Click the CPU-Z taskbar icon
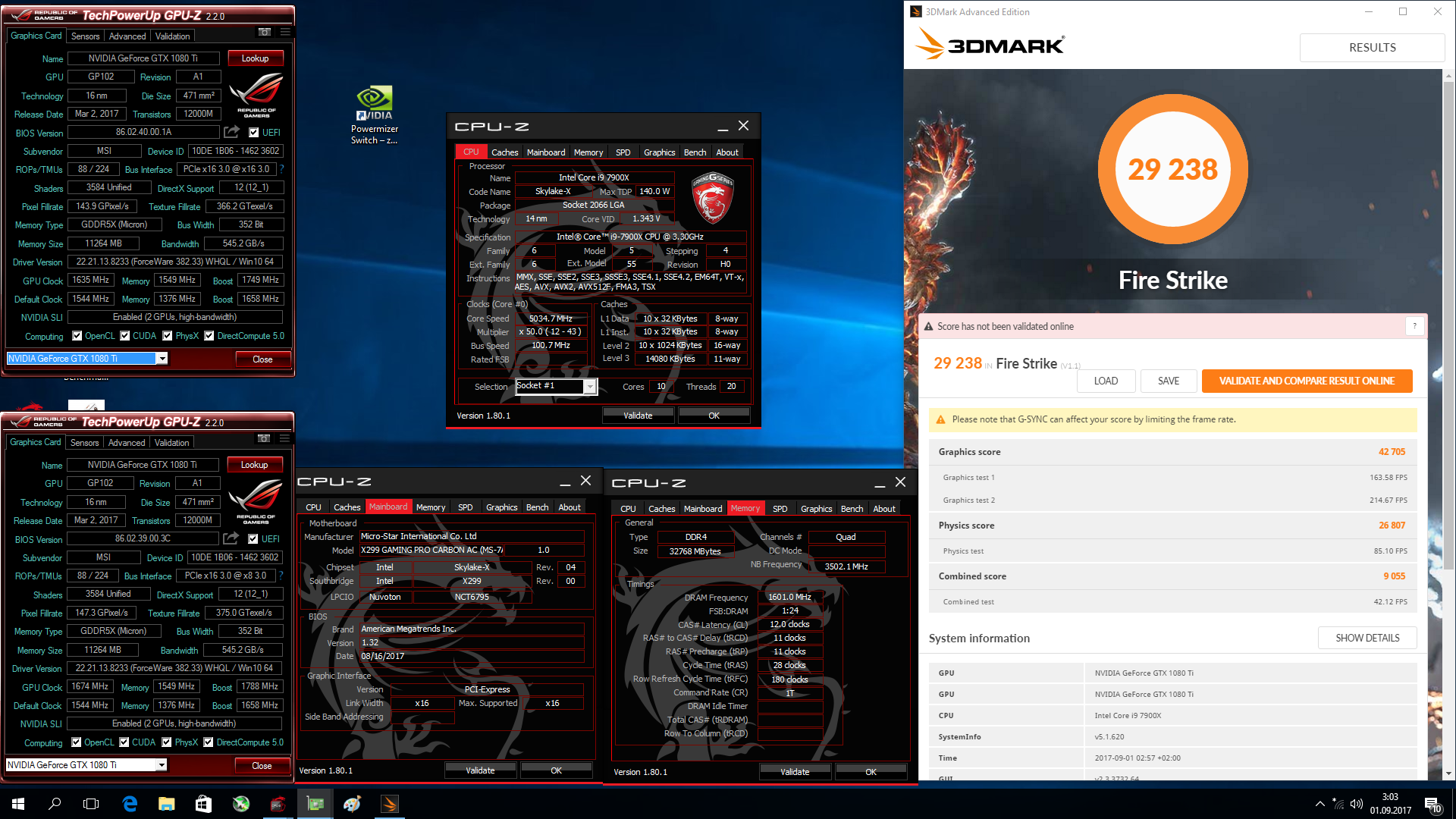The image size is (1456, 819). tap(278, 804)
